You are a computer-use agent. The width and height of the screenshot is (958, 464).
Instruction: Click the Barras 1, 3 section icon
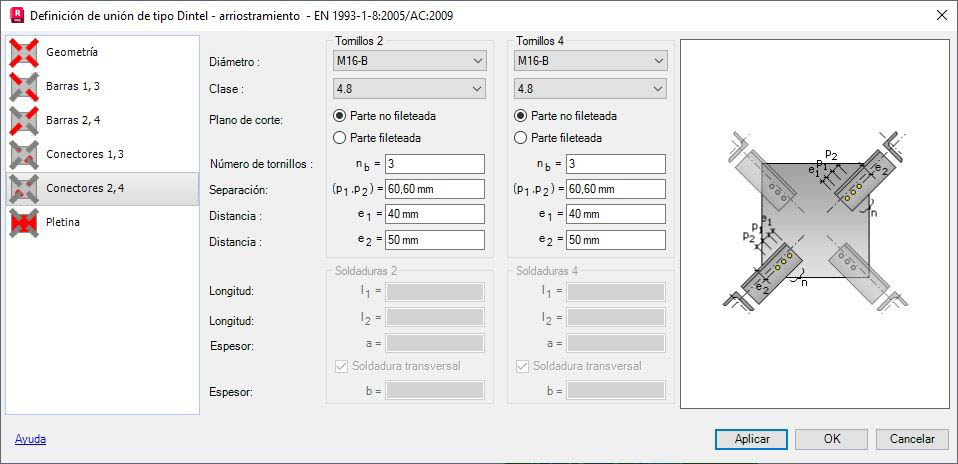(24, 86)
